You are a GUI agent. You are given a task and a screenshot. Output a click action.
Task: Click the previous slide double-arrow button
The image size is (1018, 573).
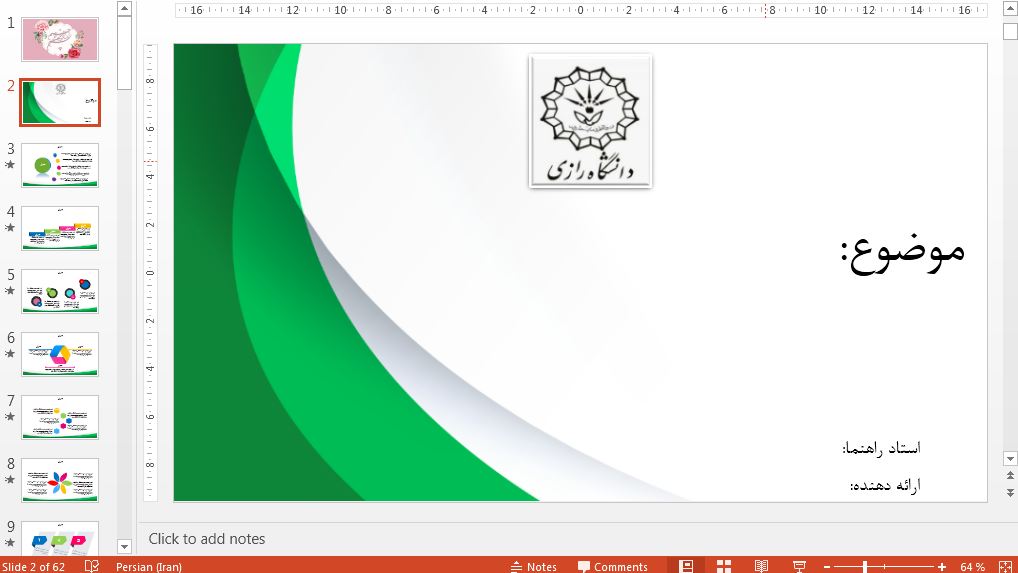tap(1010, 475)
